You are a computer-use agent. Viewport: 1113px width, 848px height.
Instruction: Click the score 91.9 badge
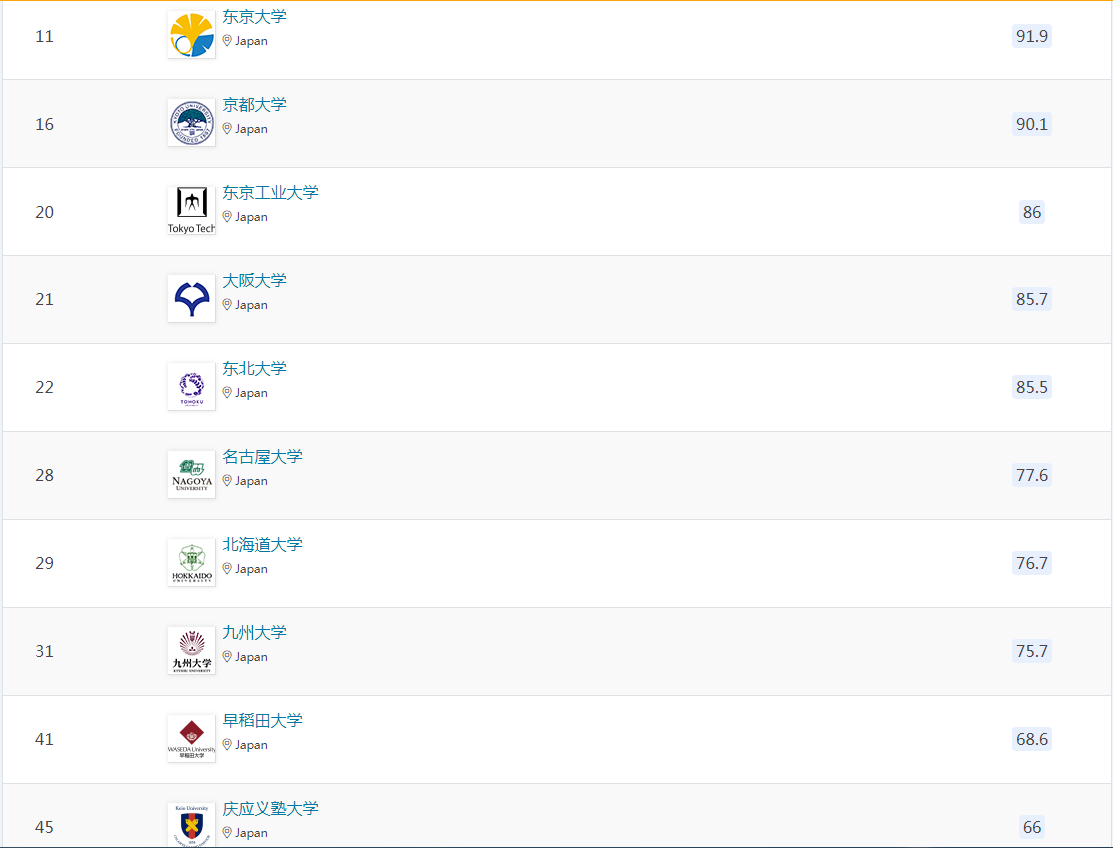pos(1031,36)
